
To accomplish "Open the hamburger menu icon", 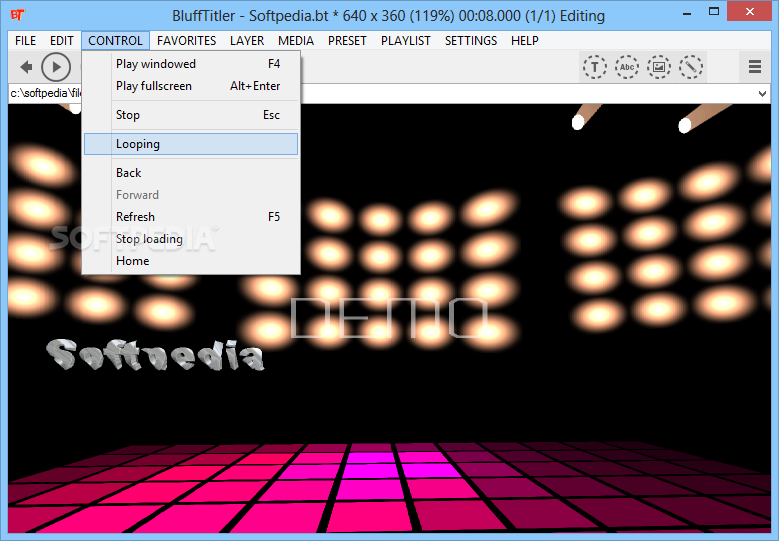I will (x=755, y=67).
